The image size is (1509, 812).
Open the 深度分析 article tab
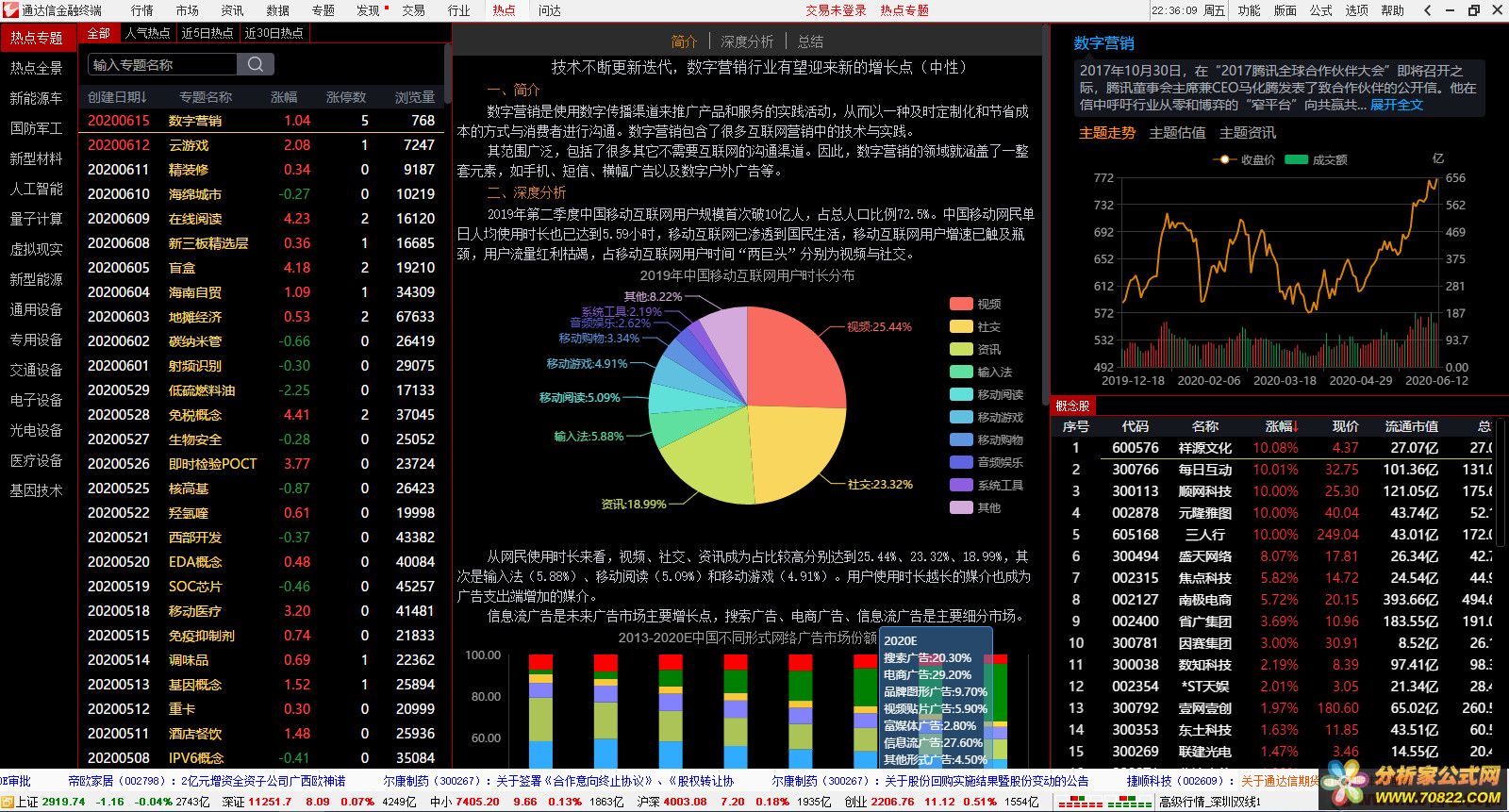click(747, 41)
